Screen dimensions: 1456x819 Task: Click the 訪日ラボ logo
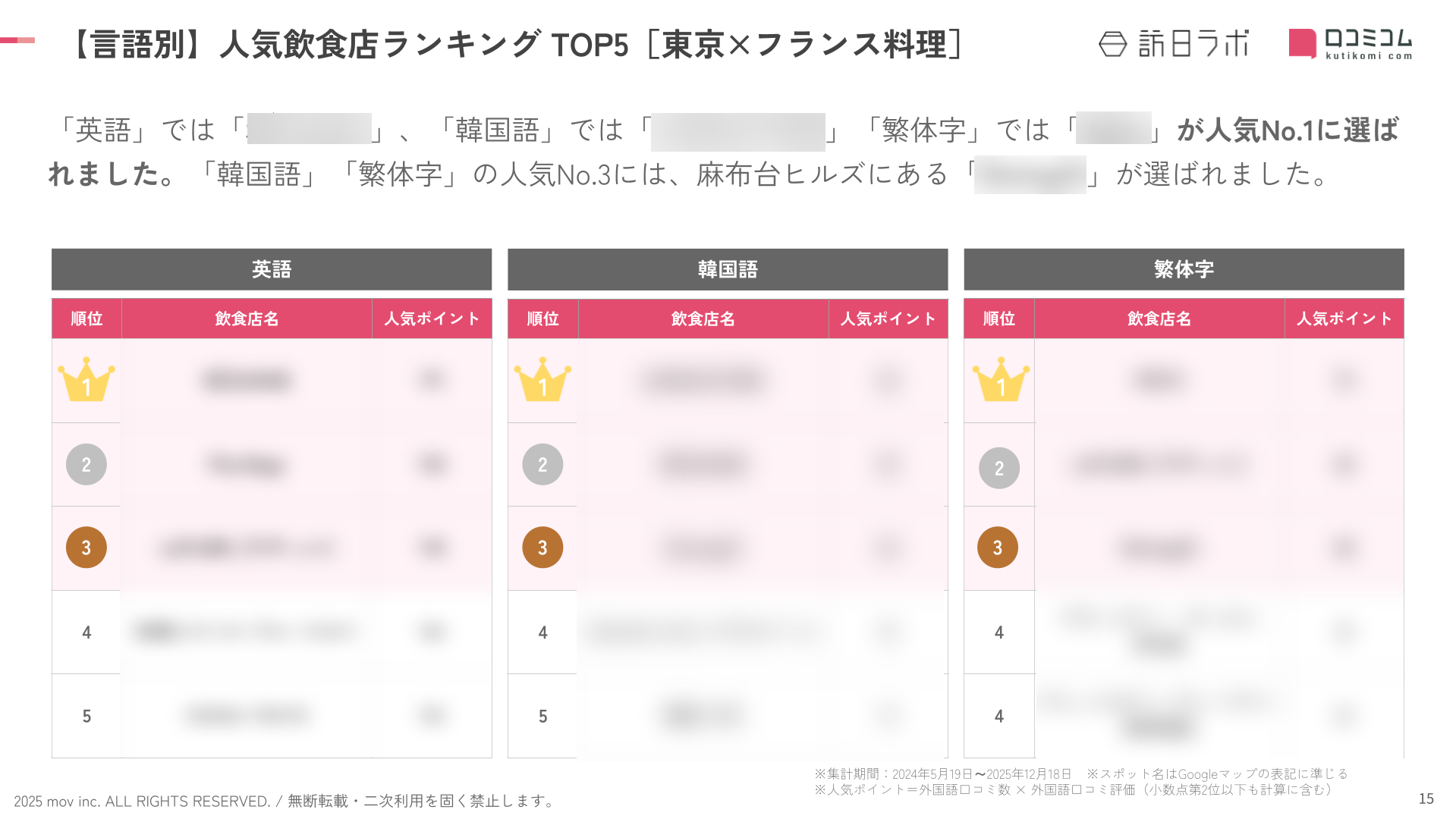[x=1173, y=44]
